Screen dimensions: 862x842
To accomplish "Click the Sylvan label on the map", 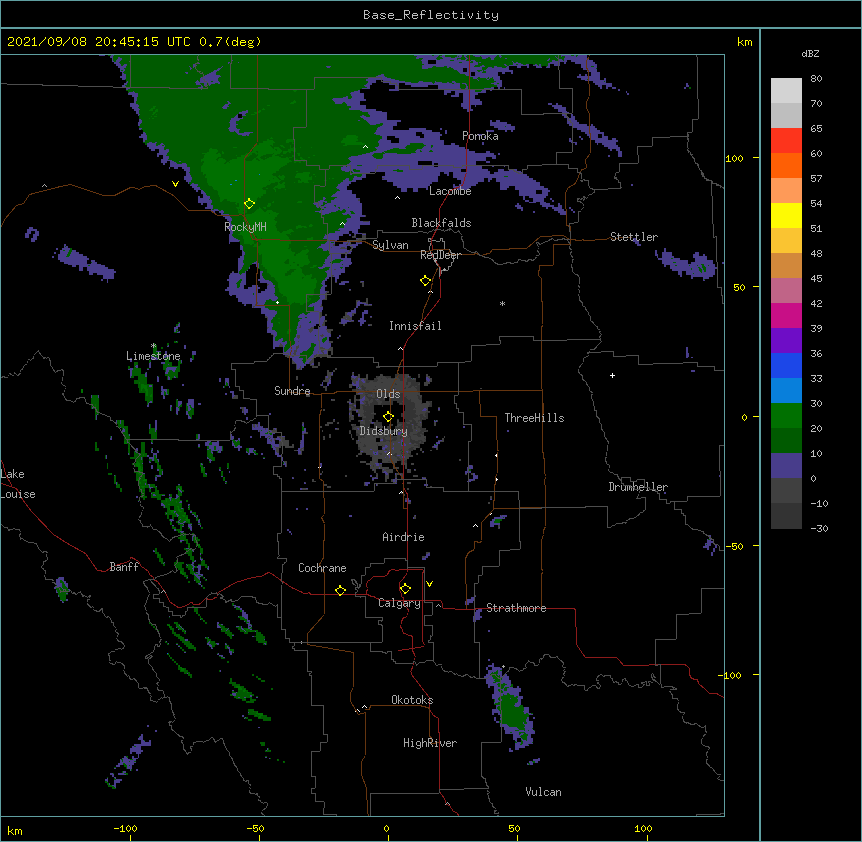I will point(390,245).
